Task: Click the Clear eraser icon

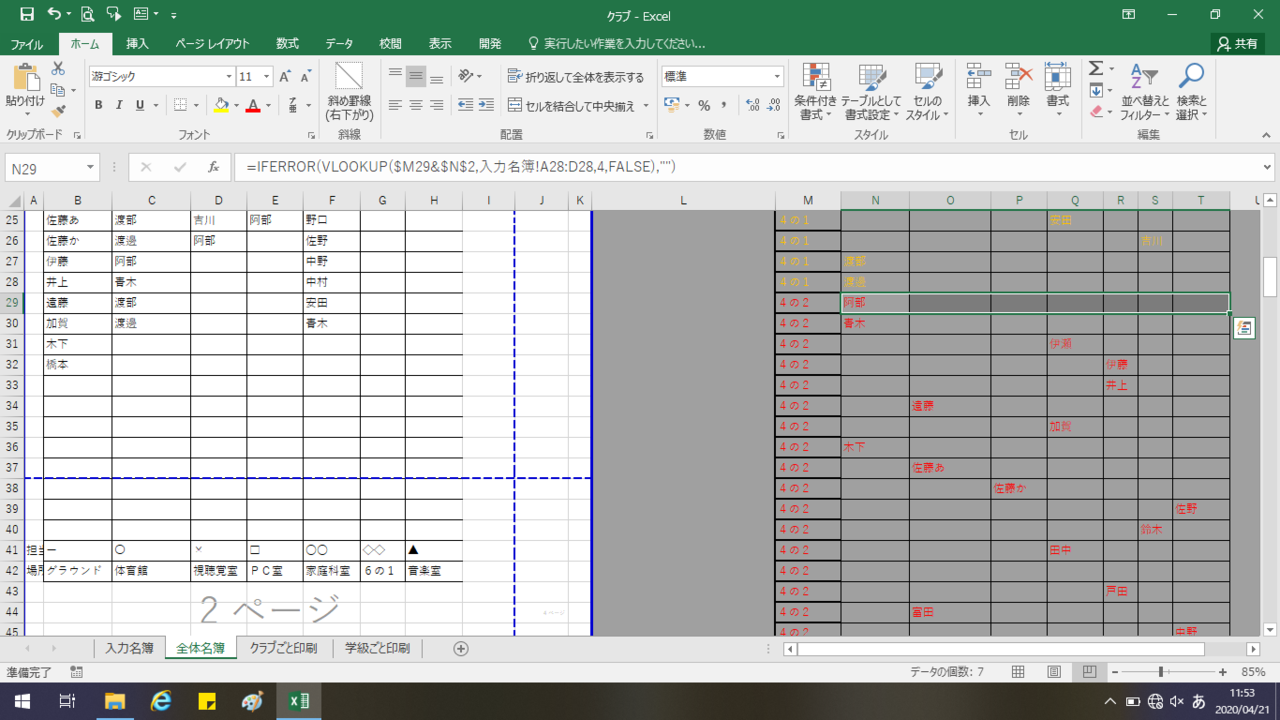Action: pos(1096,112)
